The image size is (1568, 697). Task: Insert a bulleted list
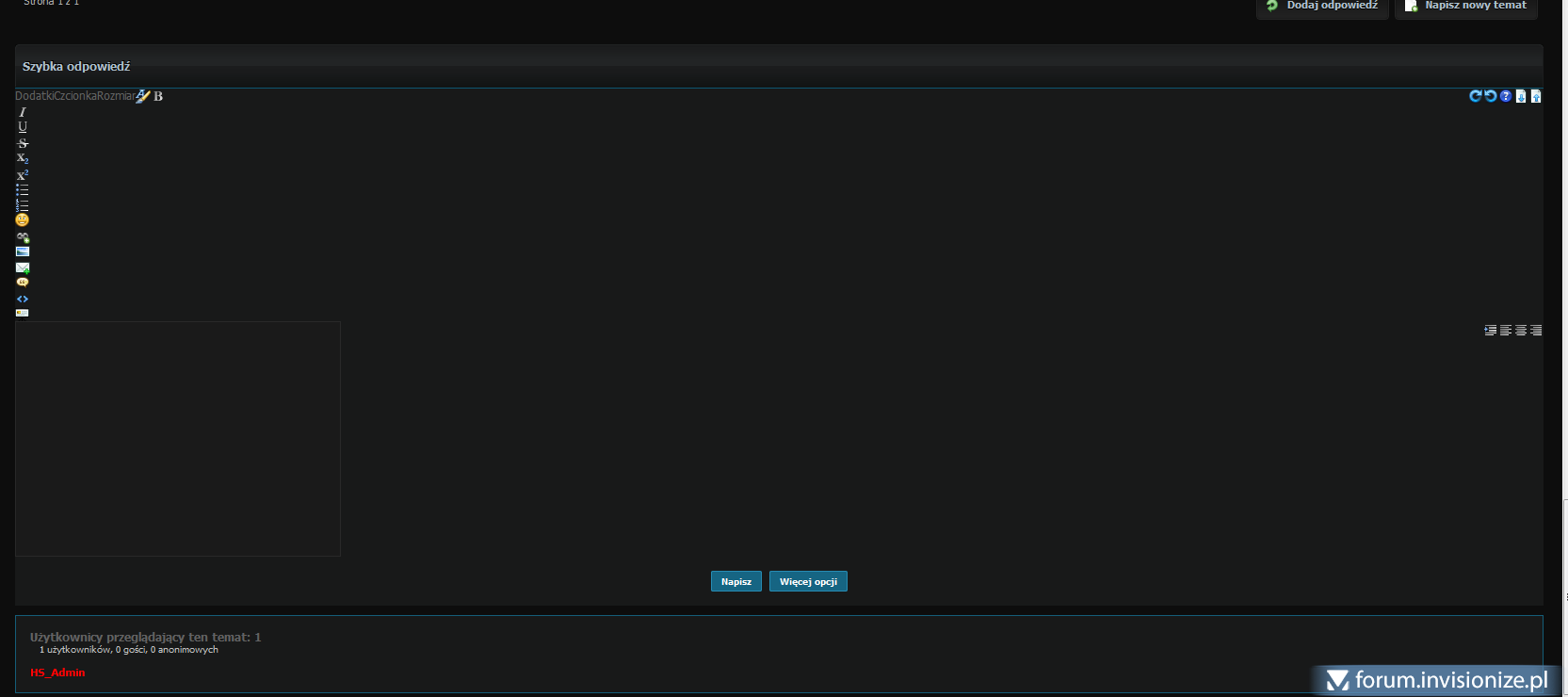tap(23, 189)
